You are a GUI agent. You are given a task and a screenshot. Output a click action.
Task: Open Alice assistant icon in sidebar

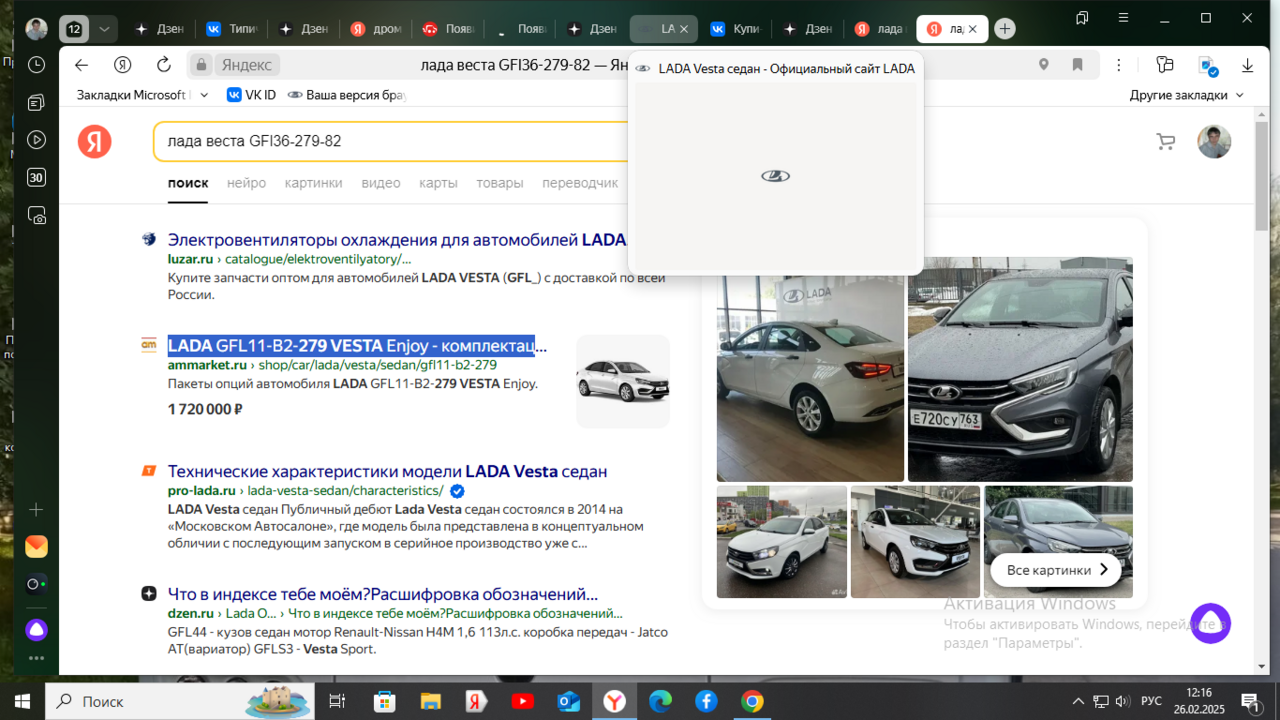(x=36, y=630)
